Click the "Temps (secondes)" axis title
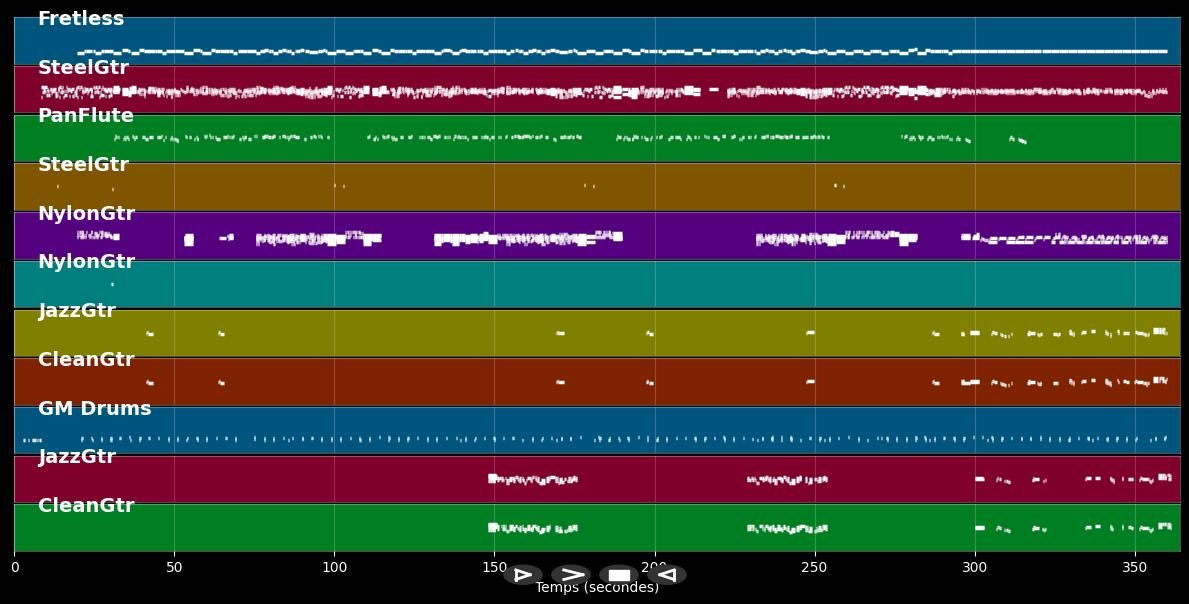The height and width of the screenshot is (604, 1189). tap(597, 588)
